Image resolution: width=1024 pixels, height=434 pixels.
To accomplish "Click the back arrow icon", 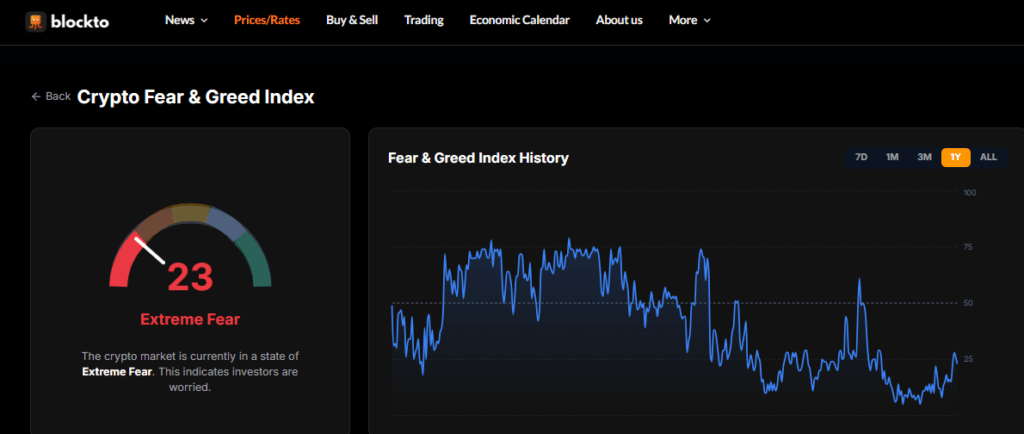I will coord(37,97).
